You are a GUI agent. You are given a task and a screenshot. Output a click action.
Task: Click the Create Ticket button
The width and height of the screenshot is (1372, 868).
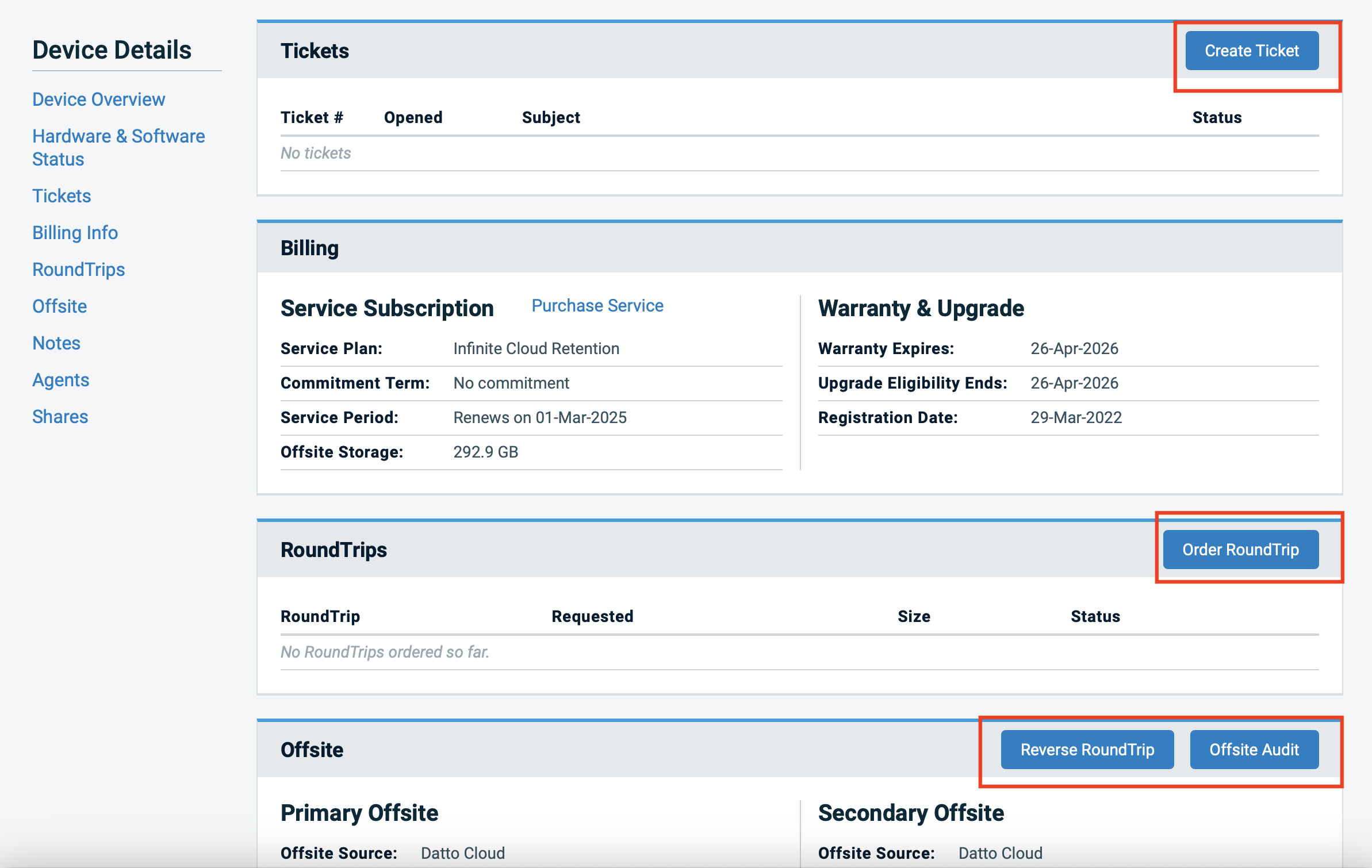1251,51
